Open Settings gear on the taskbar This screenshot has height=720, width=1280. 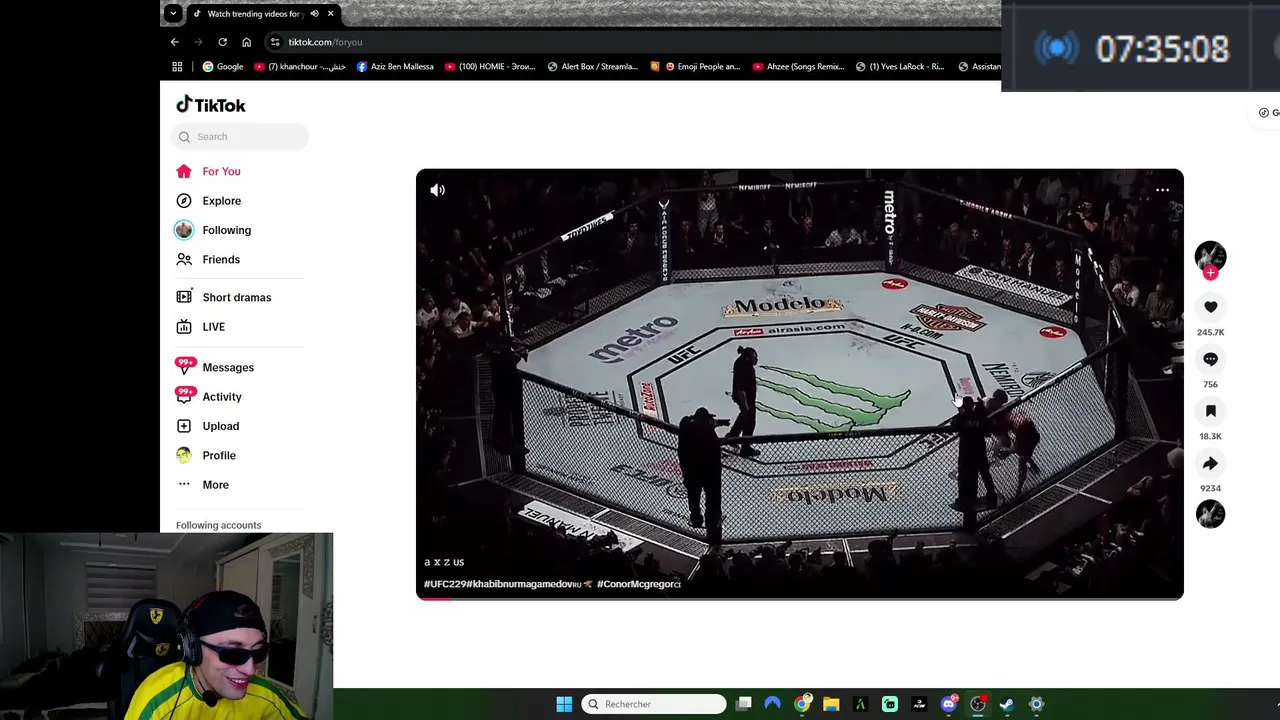(x=1036, y=704)
